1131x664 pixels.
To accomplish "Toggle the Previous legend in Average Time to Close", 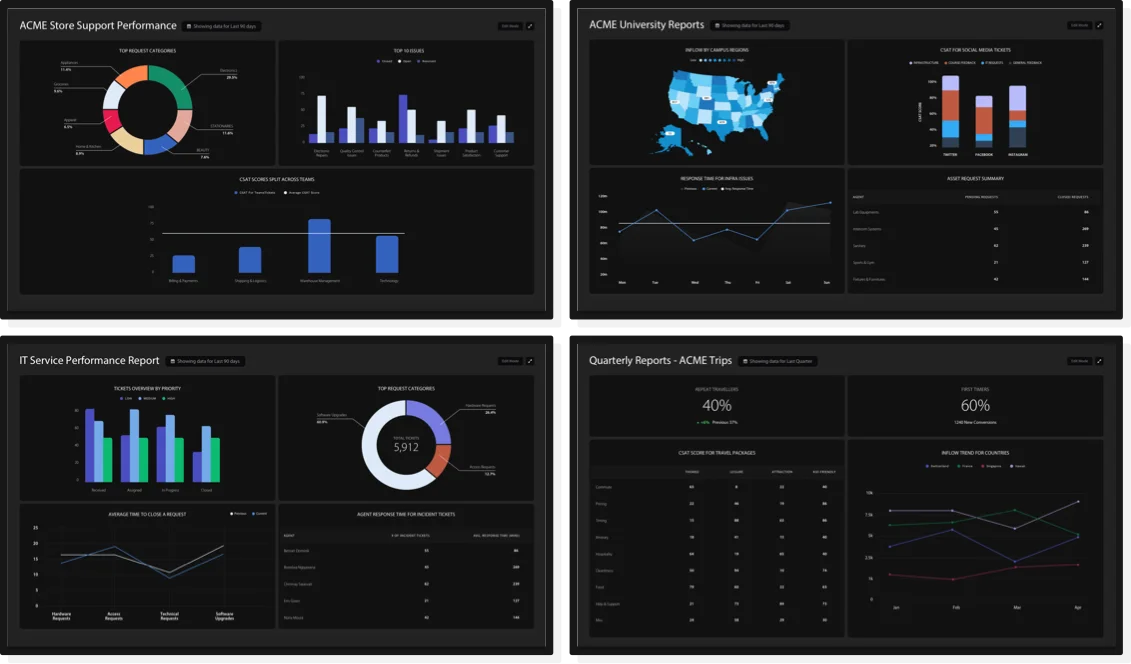I will click(238, 514).
